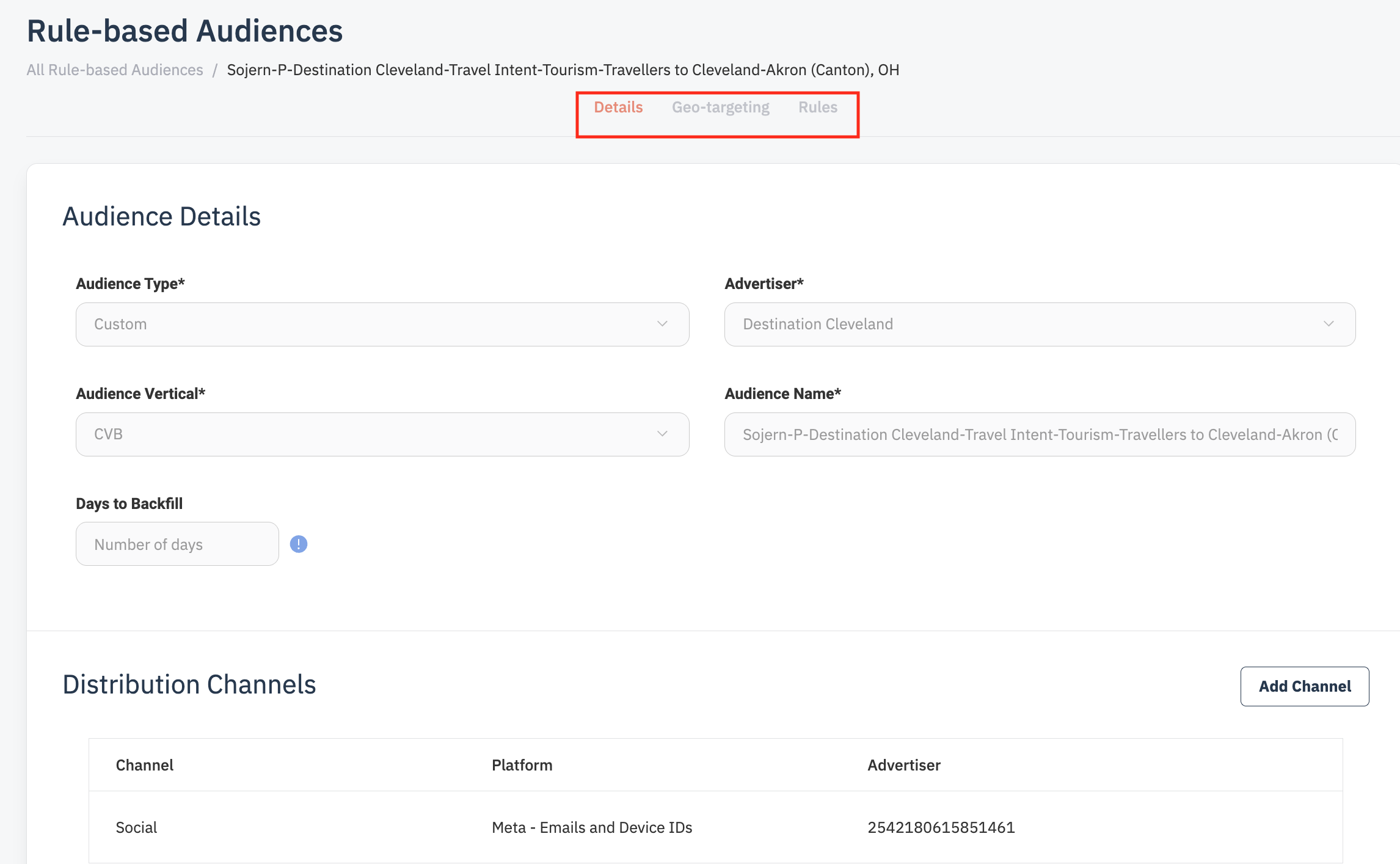Focus the Number of days input
Viewport: 1400px width, 864px height.
coord(177,544)
